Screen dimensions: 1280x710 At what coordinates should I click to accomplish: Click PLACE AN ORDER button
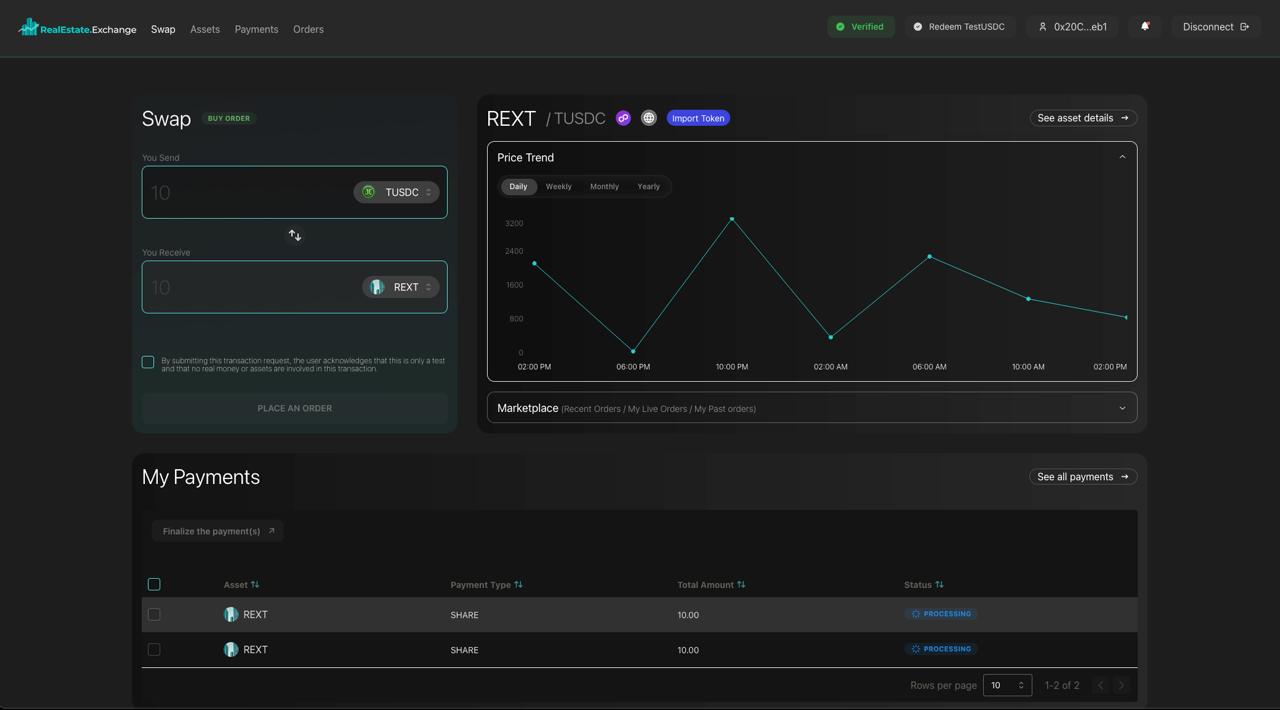(295, 408)
